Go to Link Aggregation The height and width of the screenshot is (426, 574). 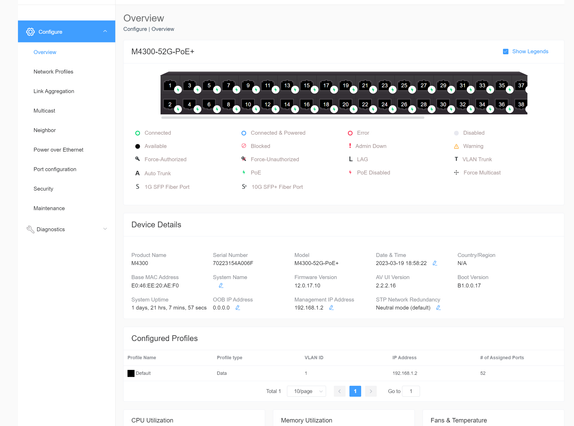[x=54, y=91]
